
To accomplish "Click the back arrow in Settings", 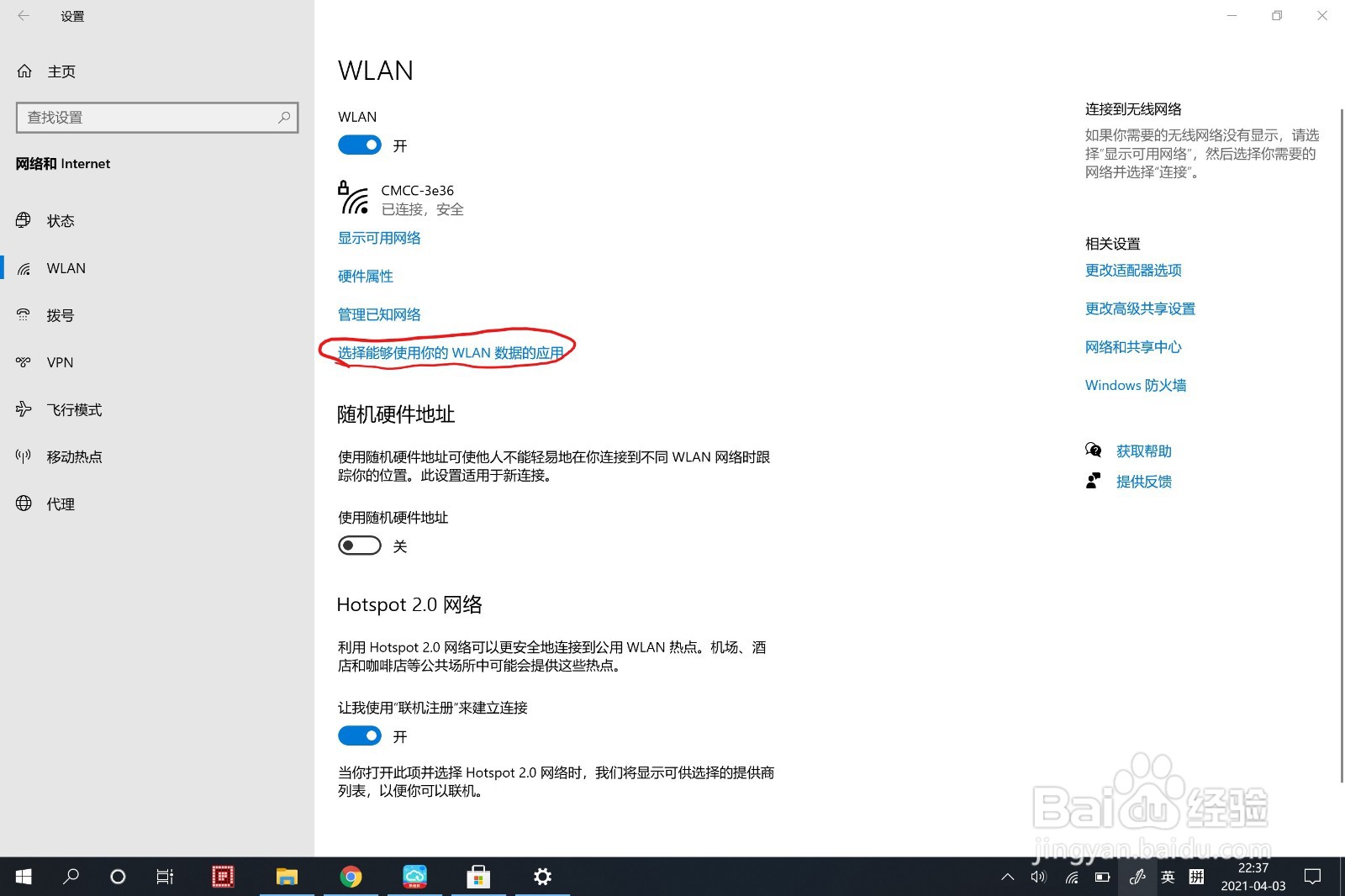I will [x=24, y=16].
